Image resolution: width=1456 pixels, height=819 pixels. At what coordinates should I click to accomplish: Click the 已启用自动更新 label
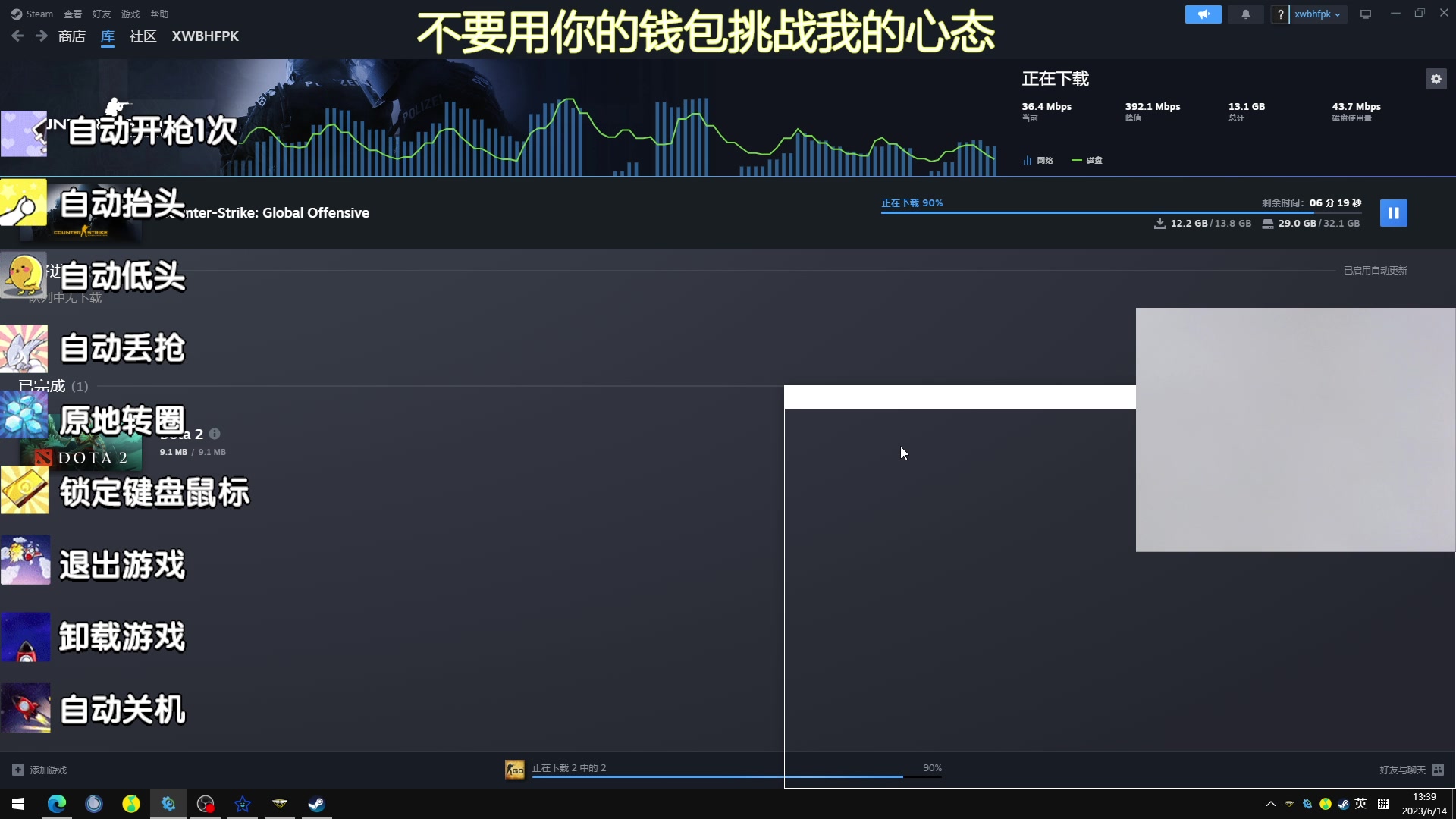pyautogui.click(x=1375, y=270)
